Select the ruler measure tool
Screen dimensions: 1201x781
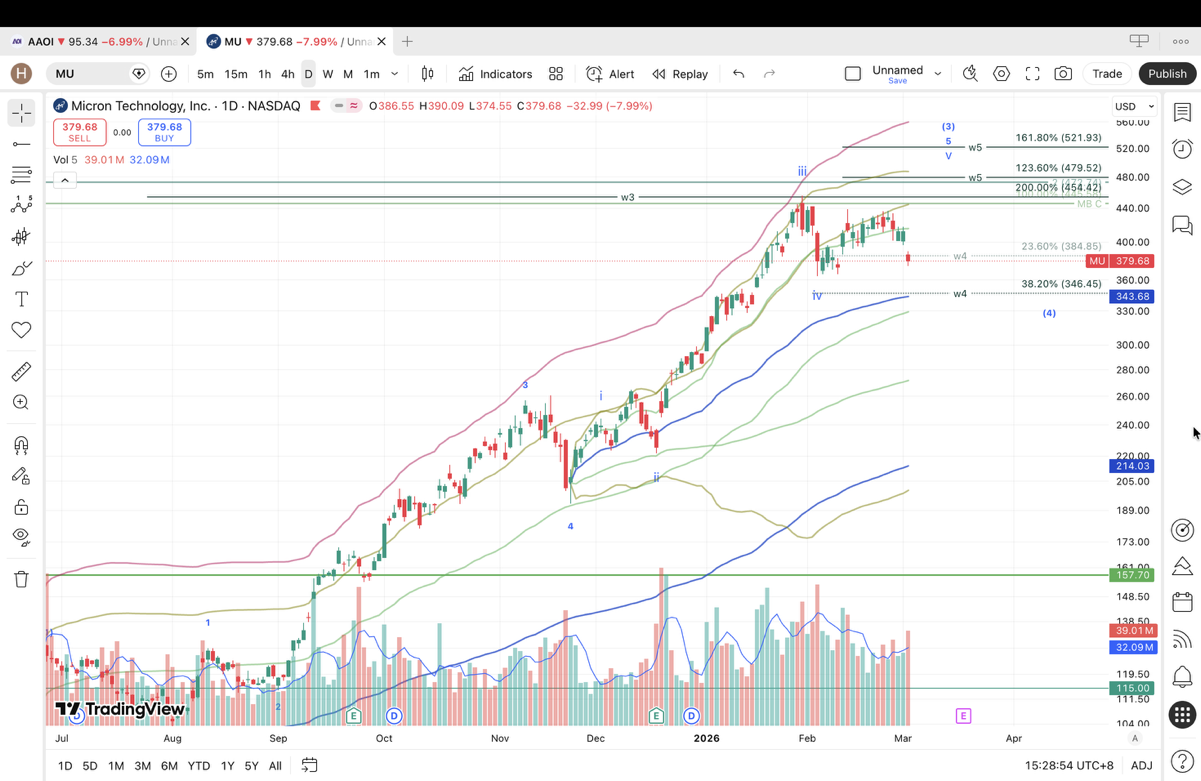21,372
